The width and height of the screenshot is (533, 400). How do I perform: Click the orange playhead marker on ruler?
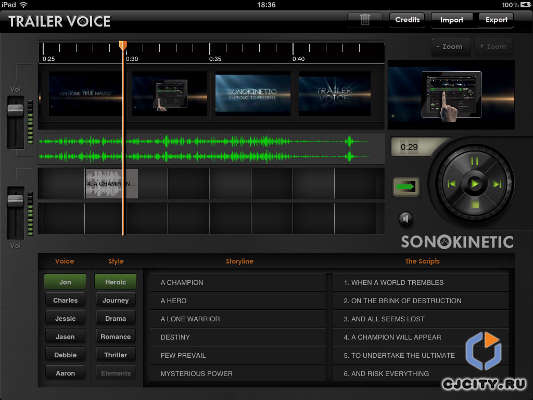123,46
